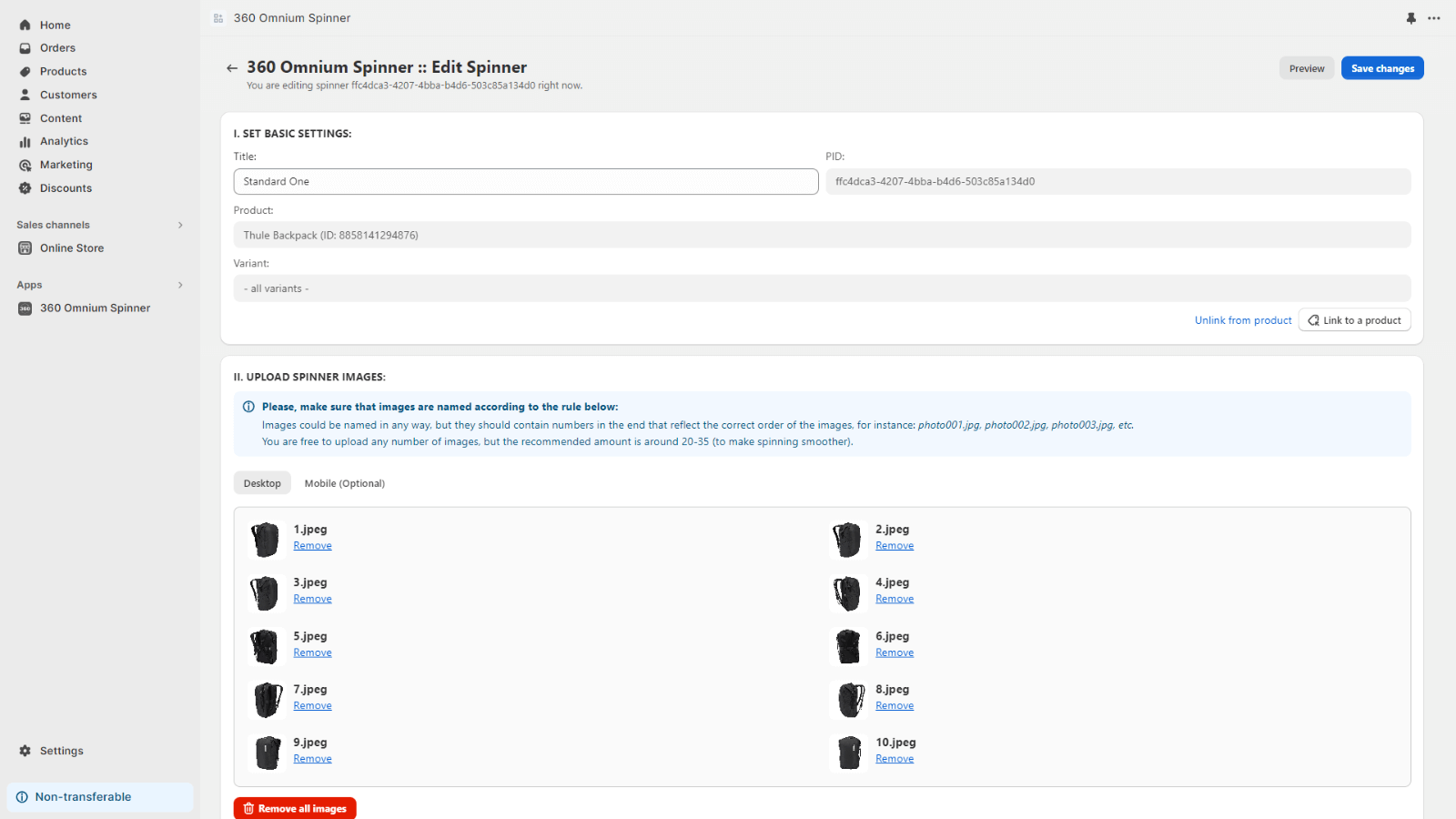
Task: Expand the Apps section chevron
Action: (x=179, y=284)
